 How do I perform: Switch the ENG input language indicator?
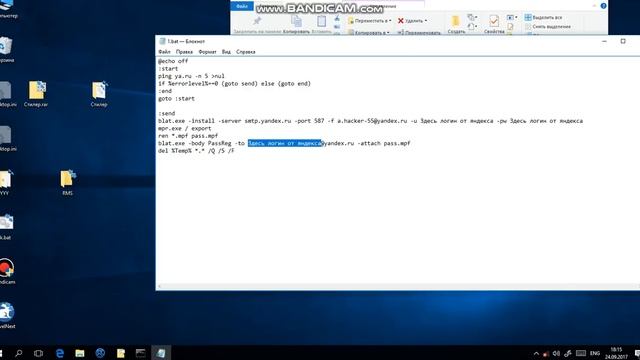tap(595, 353)
